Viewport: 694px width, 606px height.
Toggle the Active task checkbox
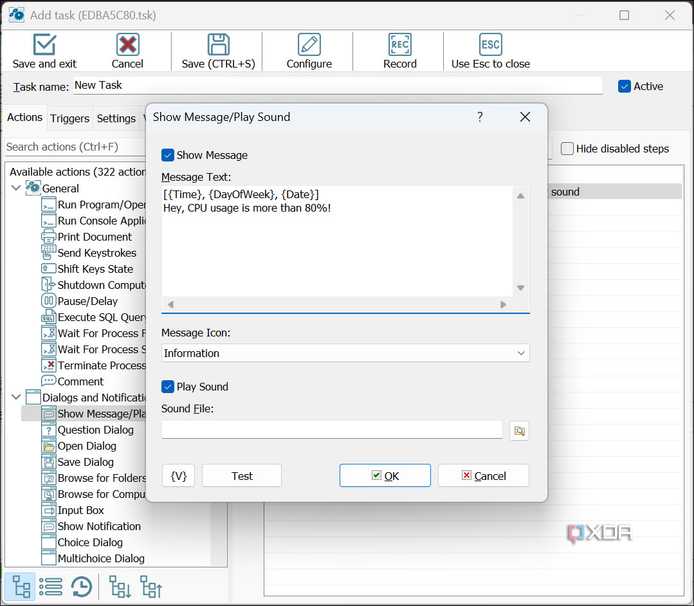[624, 86]
